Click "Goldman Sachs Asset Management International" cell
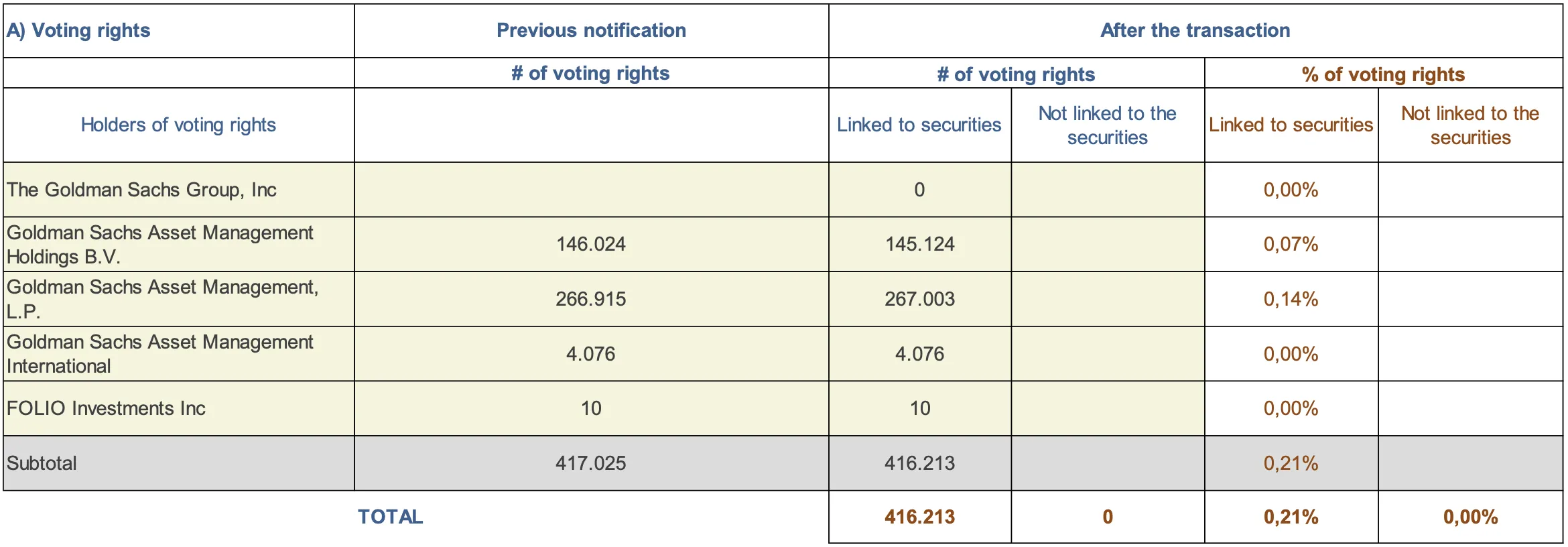Screen dimensions: 1568x547 [159, 354]
